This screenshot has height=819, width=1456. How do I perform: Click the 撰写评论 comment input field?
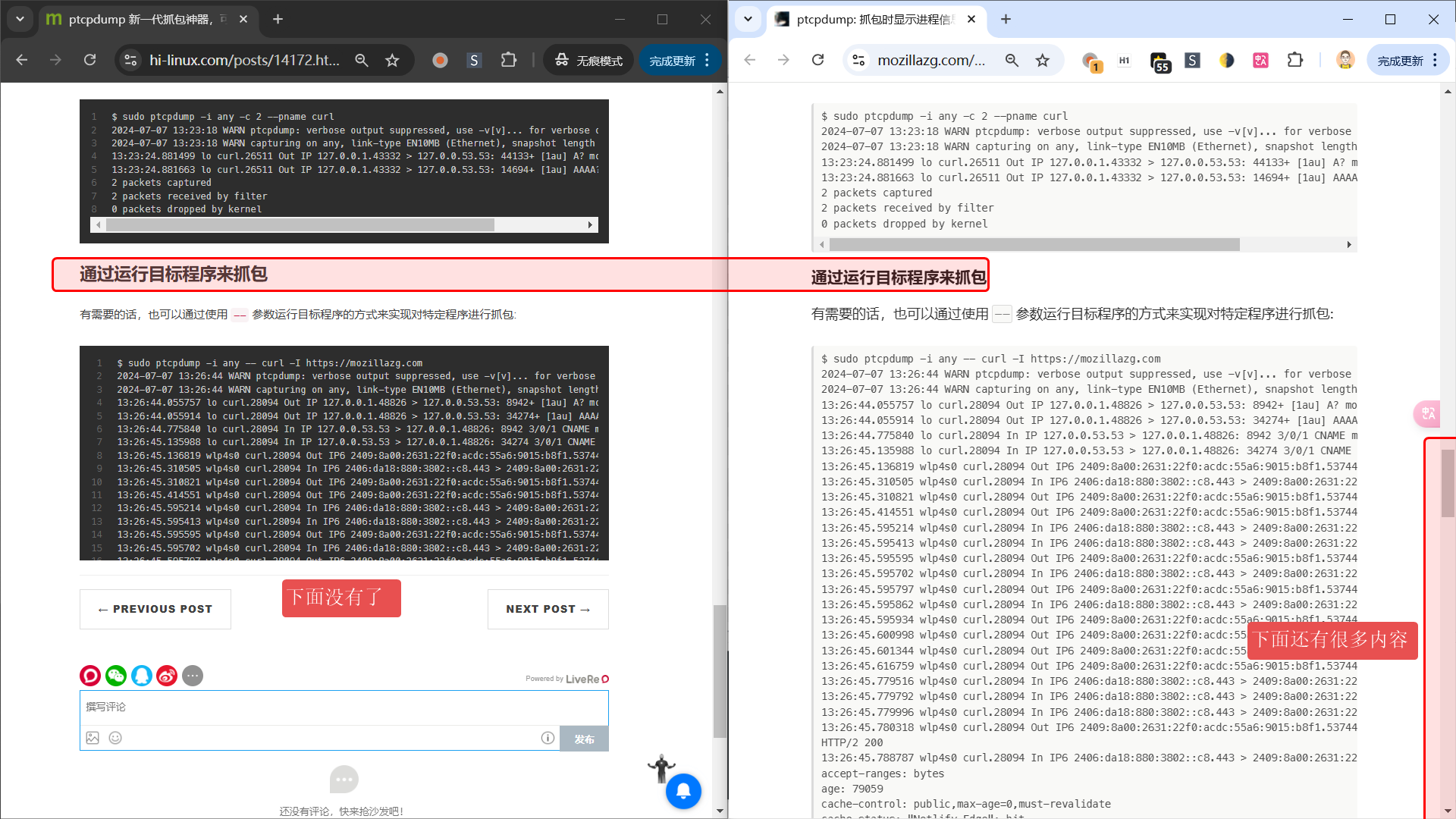coord(344,707)
